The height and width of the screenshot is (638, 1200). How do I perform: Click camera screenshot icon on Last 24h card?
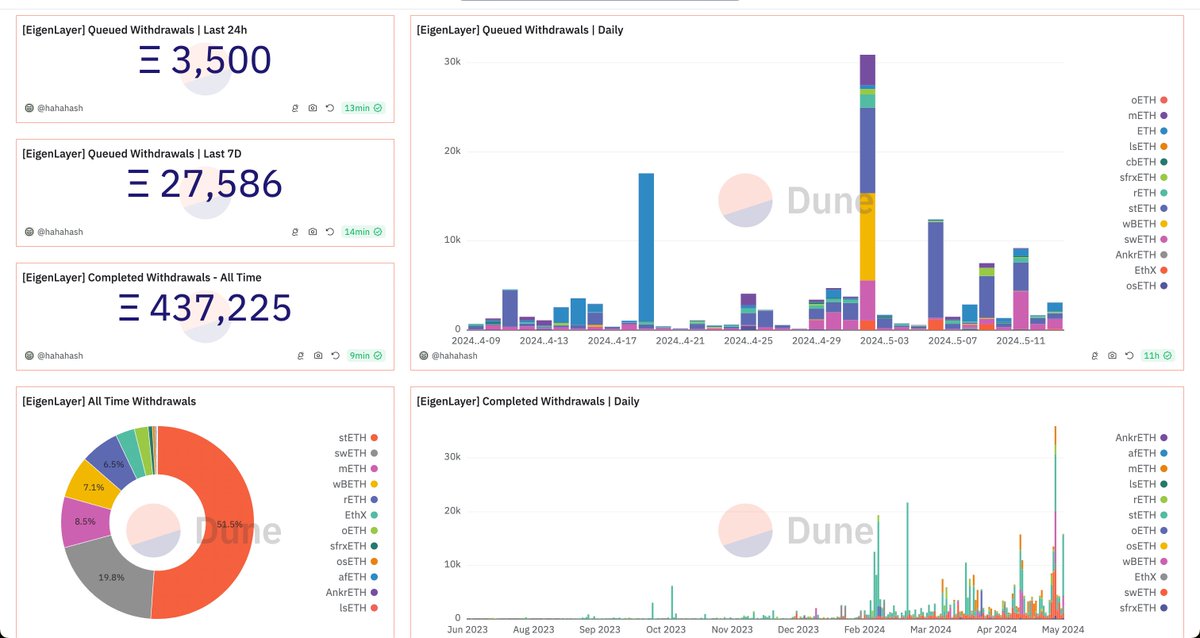click(313, 107)
